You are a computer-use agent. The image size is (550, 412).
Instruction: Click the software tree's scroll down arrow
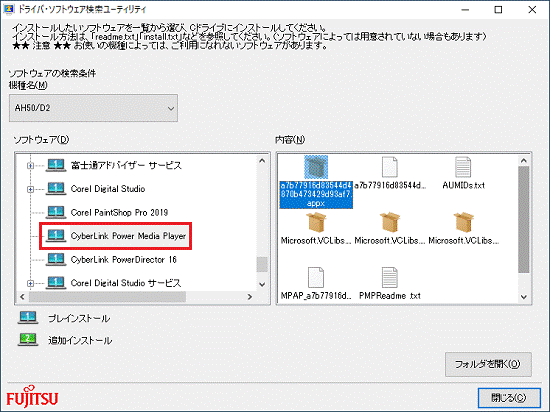coord(262,284)
